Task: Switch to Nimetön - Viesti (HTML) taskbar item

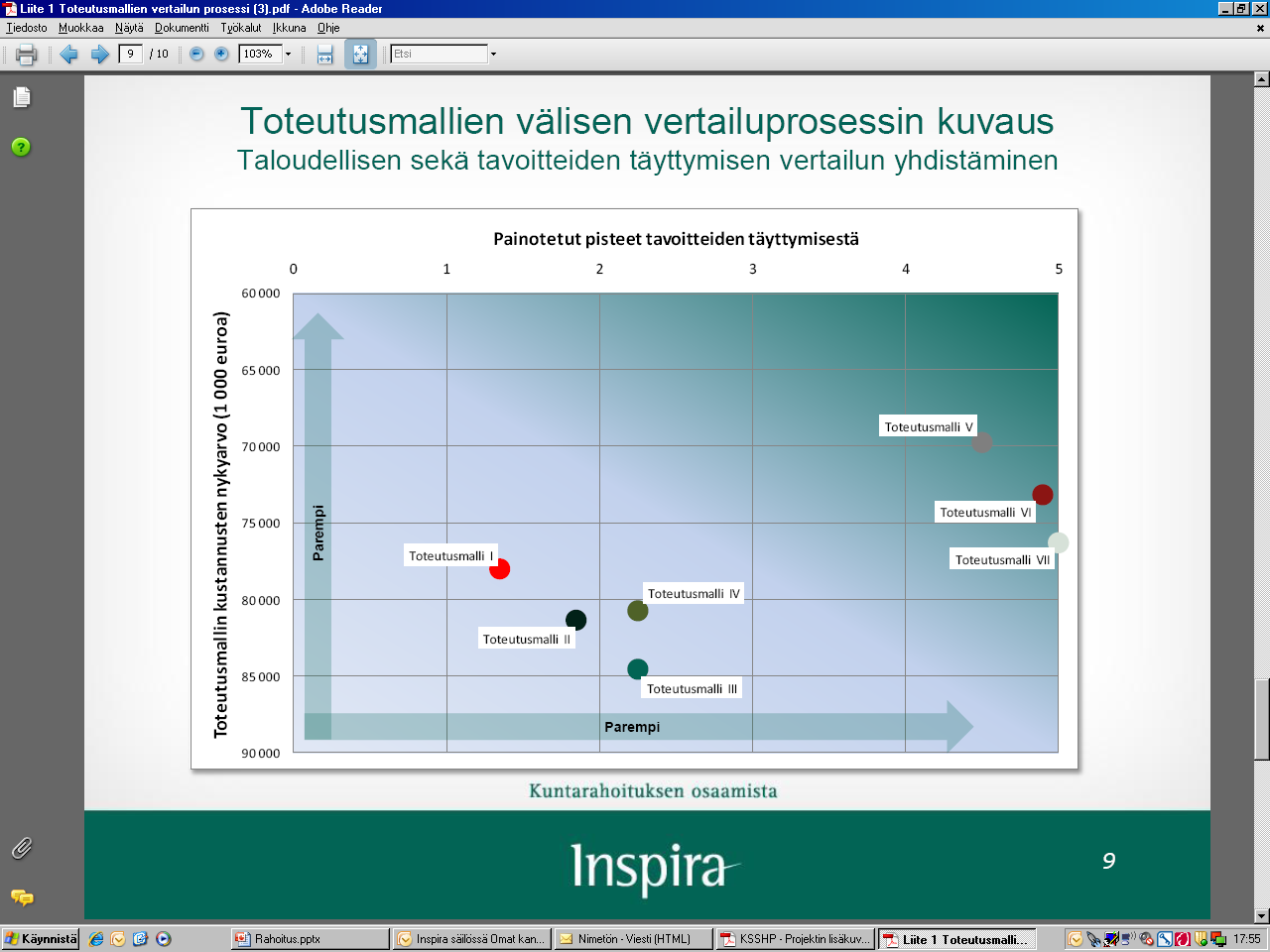Action: [634, 939]
